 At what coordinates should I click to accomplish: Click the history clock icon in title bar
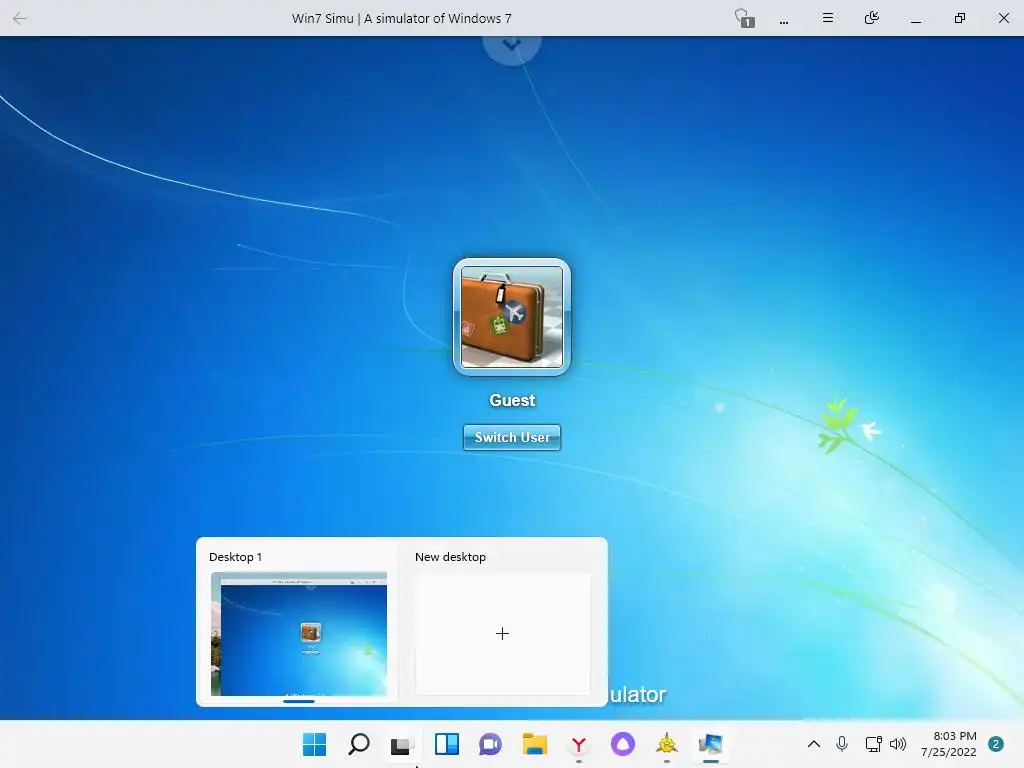coord(871,18)
